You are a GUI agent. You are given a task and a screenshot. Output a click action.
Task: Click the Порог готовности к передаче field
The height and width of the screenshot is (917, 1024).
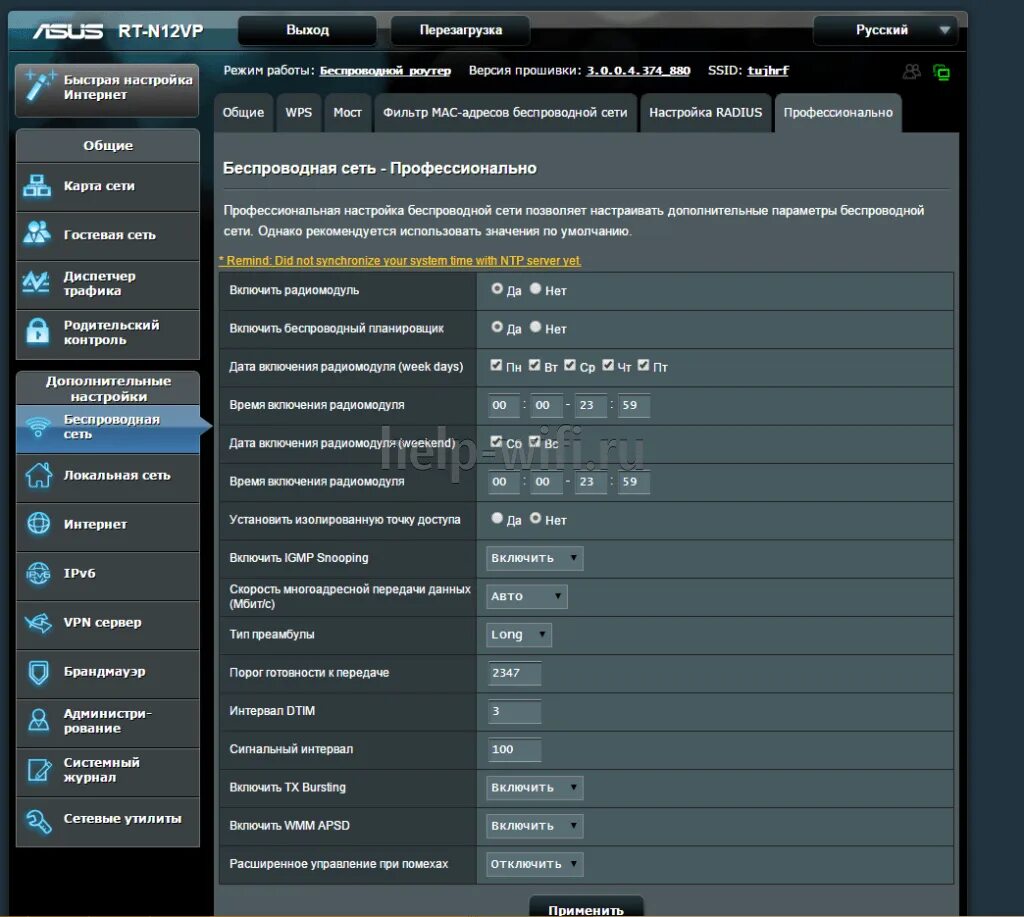(514, 673)
